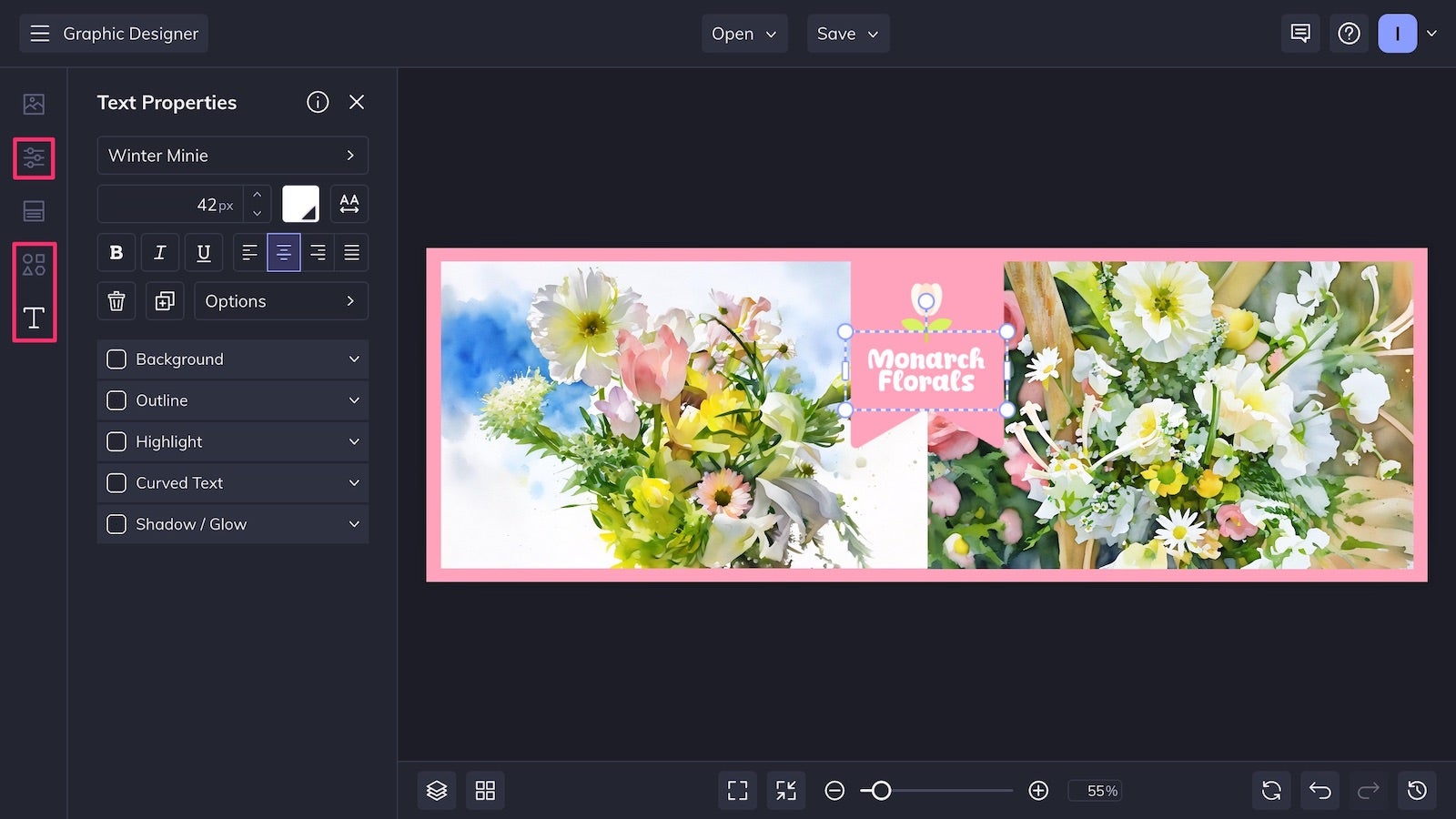This screenshot has height=819, width=1456.
Task: Zoom out with the minus icon
Action: pyautogui.click(x=834, y=791)
